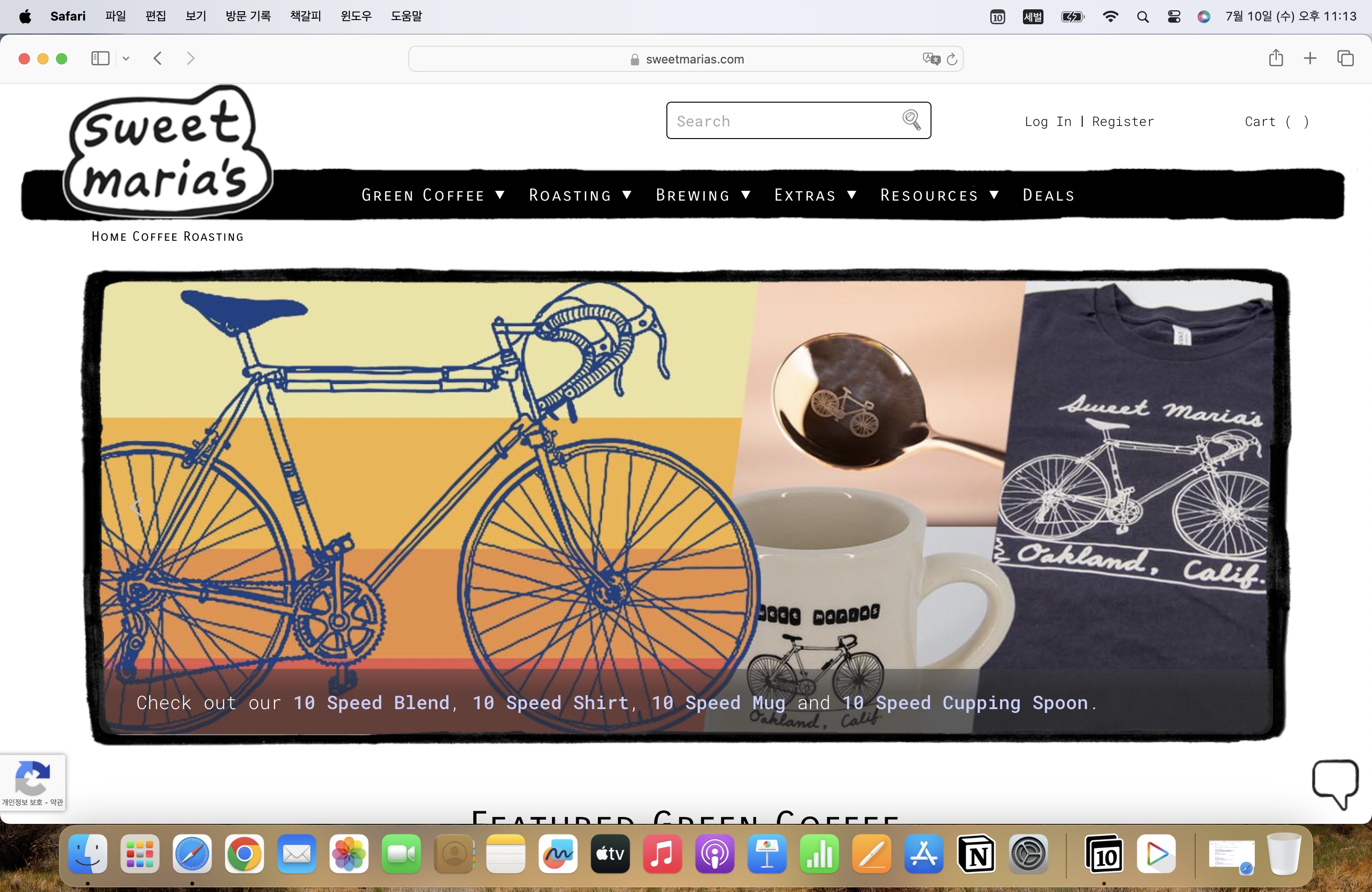Expand the Roasting menu
This screenshot has width=1372, height=892.
580,195
